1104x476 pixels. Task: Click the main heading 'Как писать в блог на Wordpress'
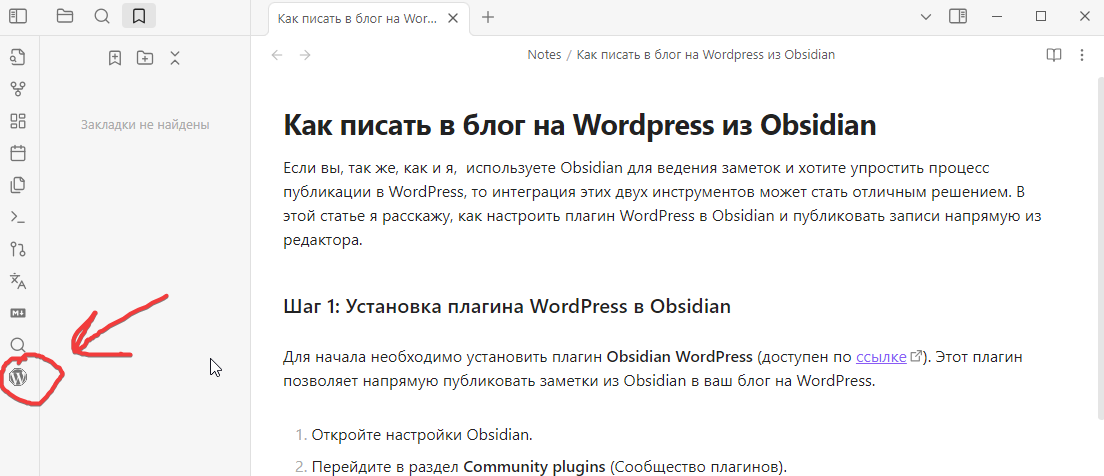(579, 125)
